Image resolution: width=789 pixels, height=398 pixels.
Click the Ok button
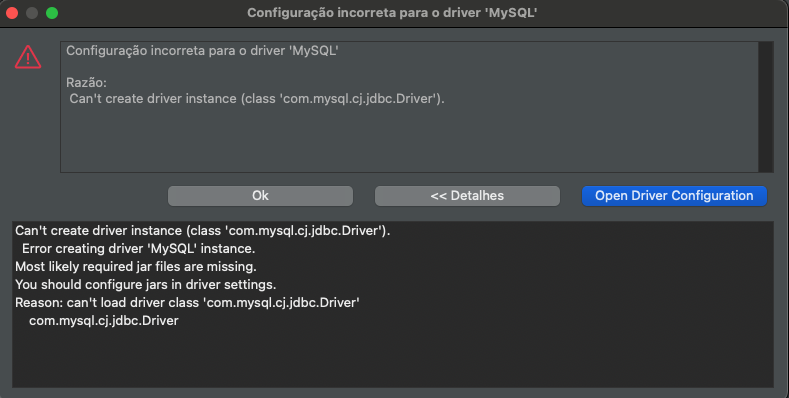(x=260, y=196)
